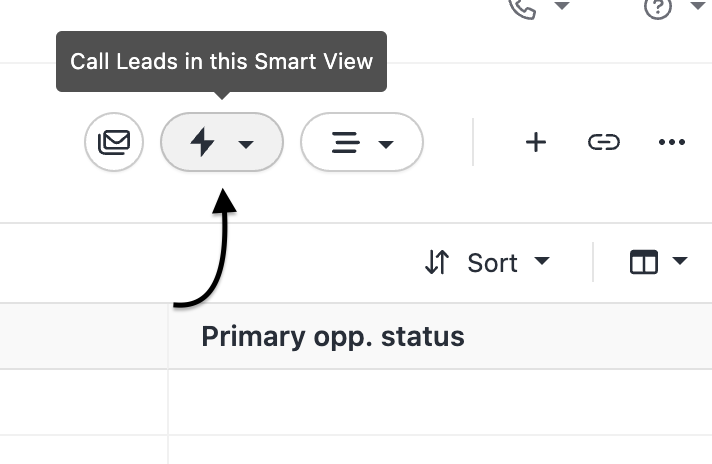Click the horizontal lines view icon
The height and width of the screenshot is (464, 712).
[345, 142]
